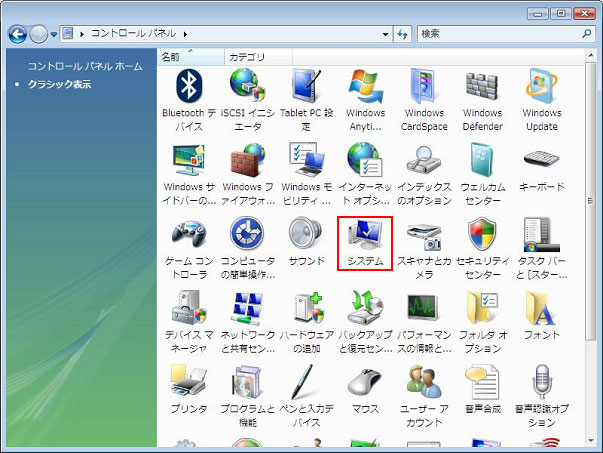The height and width of the screenshot is (453, 603).
Task: Click the 検索 search input field
Action: coord(499,34)
